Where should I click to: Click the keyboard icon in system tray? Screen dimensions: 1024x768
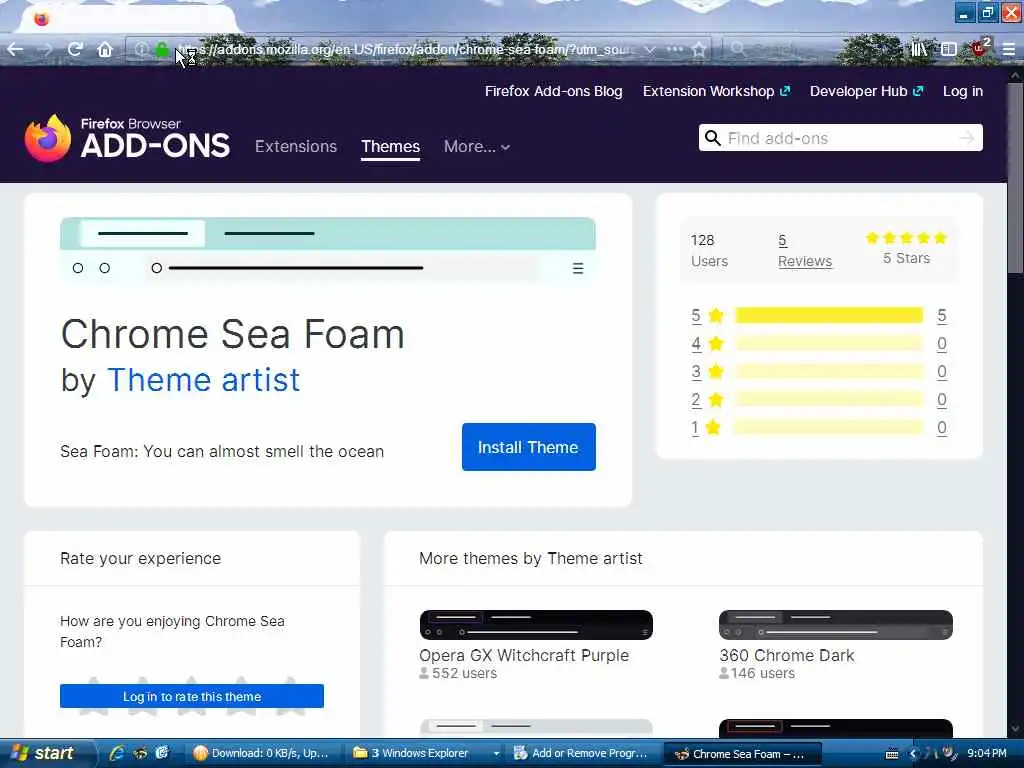coord(892,754)
